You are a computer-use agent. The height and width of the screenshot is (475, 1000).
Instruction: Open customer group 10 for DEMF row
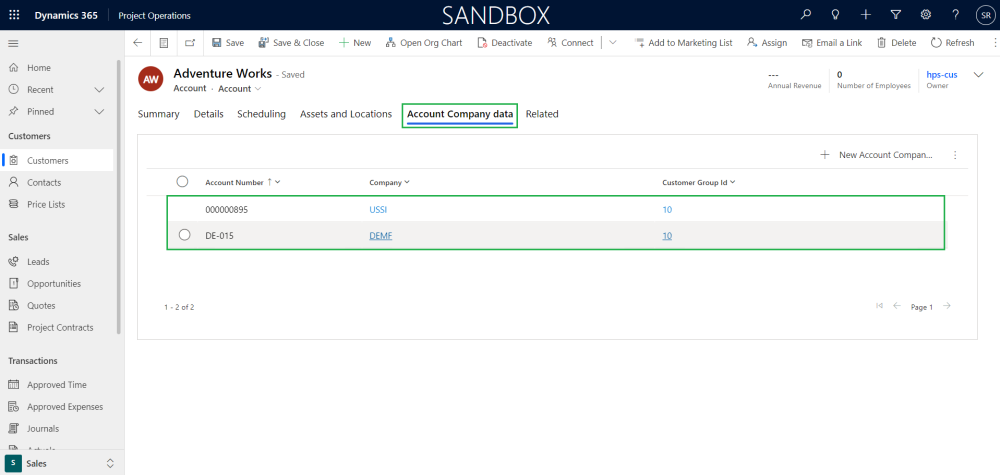pyautogui.click(x=667, y=236)
